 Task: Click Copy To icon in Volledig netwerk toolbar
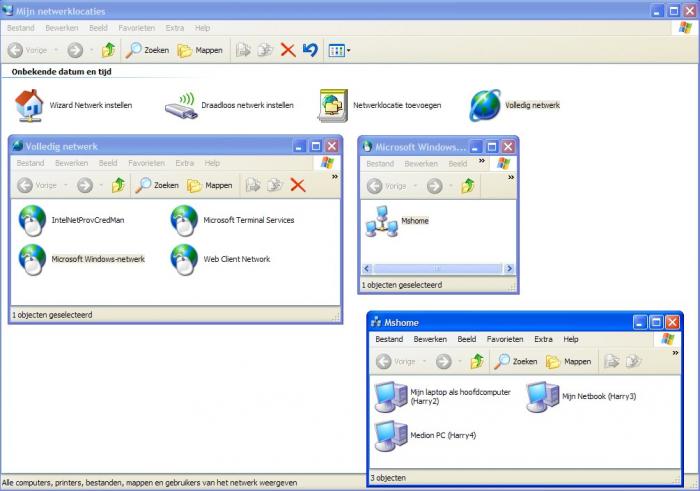pyautogui.click(x=275, y=185)
